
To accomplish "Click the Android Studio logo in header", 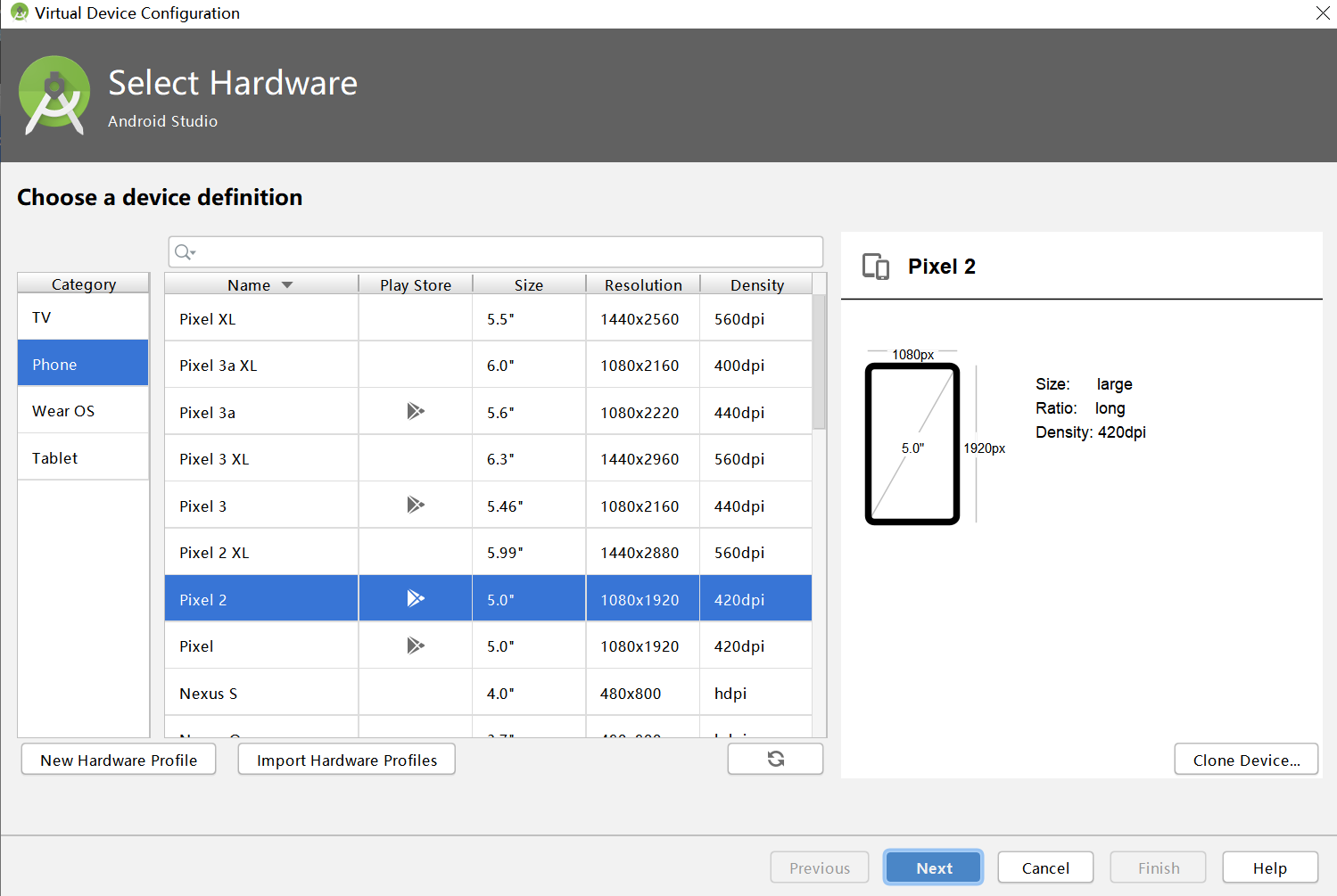I will [54, 95].
